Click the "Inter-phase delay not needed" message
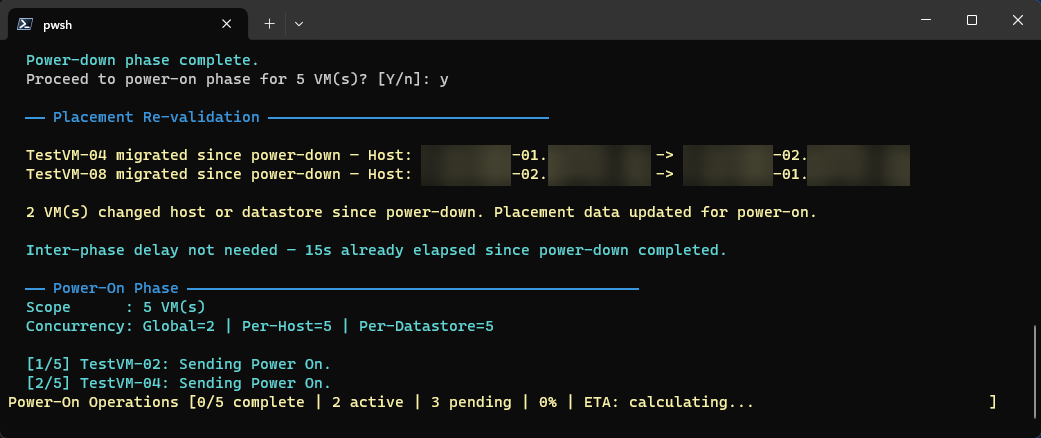The image size is (1041, 438). pyautogui.click(x=376, y=250)
